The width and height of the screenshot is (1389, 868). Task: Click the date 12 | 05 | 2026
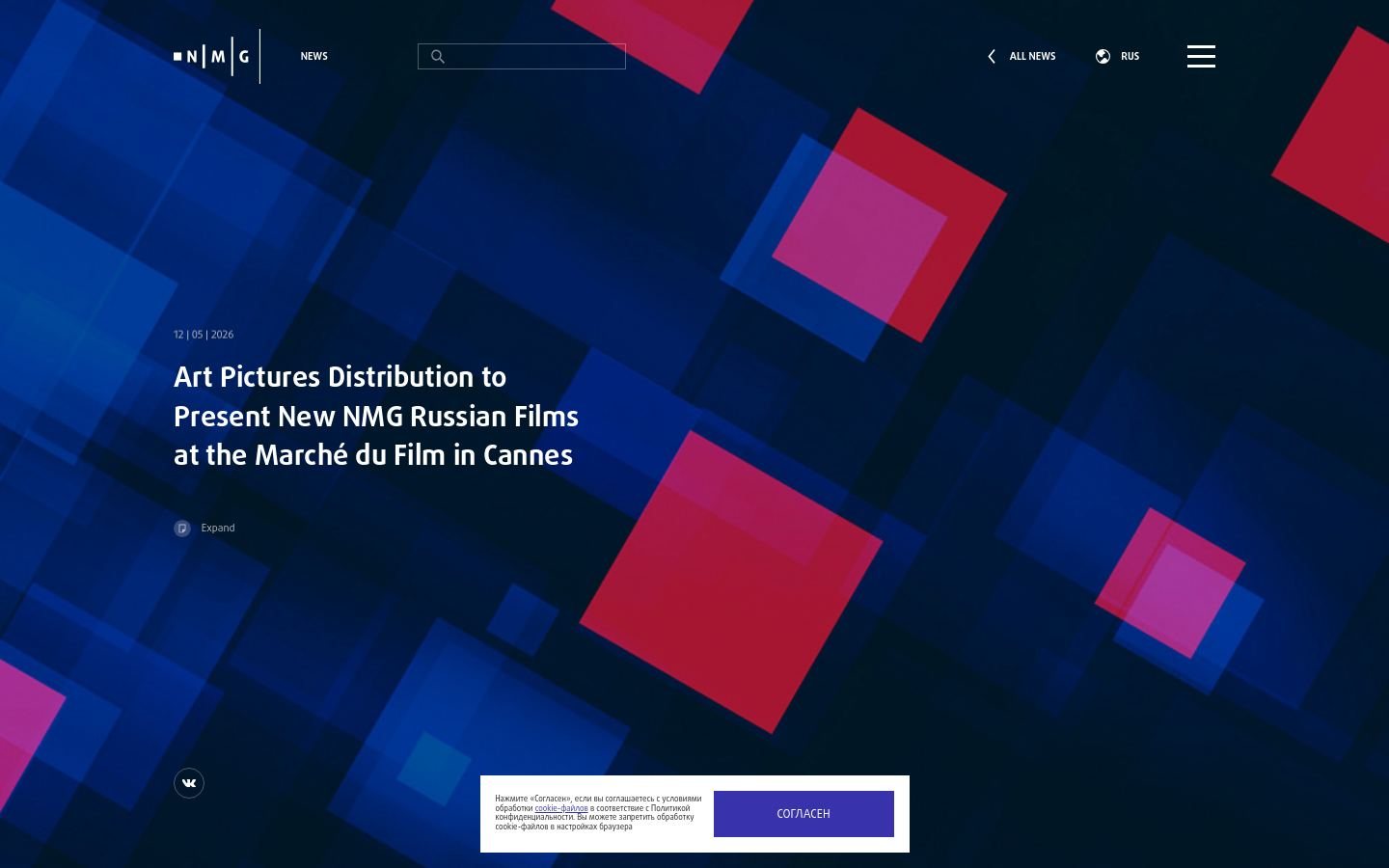pos(204,335)
